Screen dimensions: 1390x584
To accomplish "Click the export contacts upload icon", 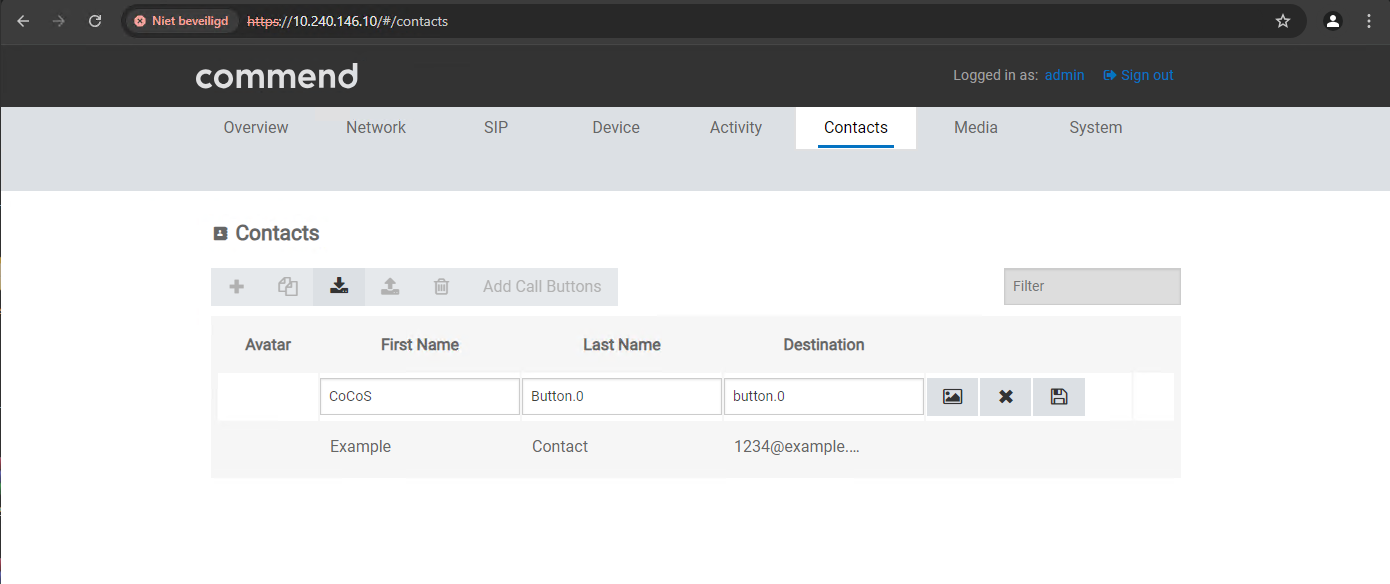I will [x=390, y=287].
